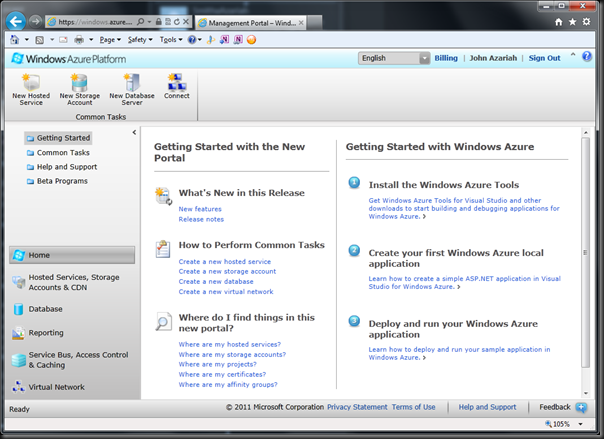Open the 'Create a new storage account' link
604x439 pixels.
[x=227, y=271]
